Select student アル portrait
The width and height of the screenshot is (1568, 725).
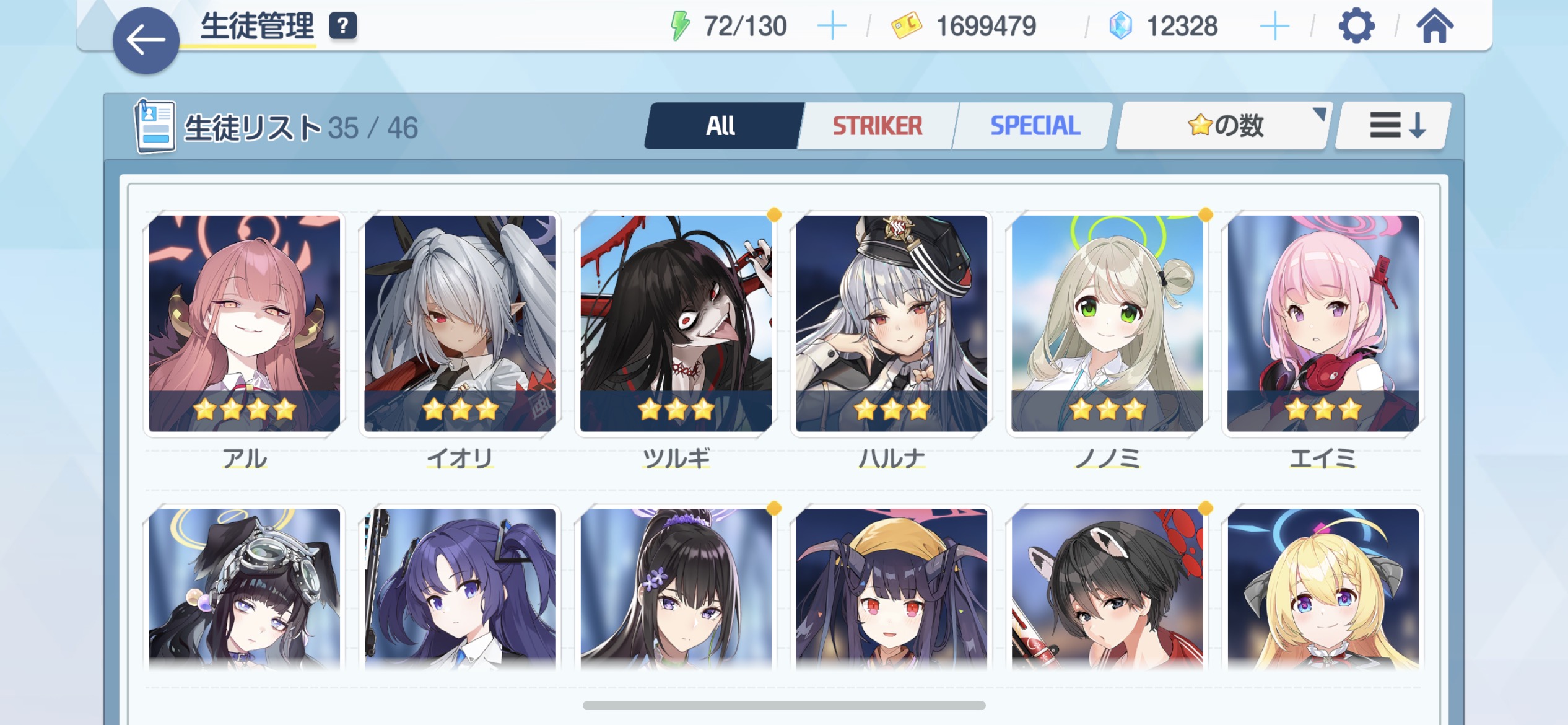245,323
